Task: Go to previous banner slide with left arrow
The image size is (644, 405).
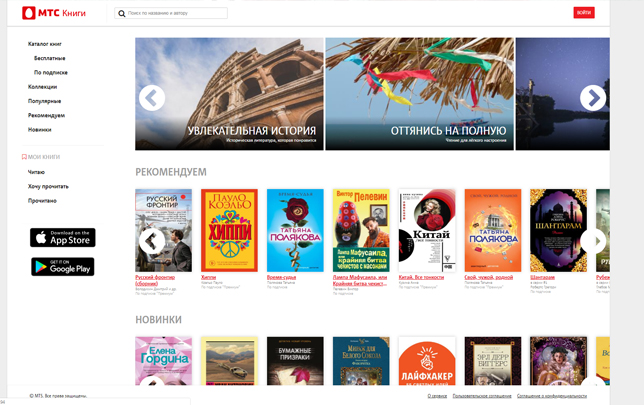Action: pos(152,97)
